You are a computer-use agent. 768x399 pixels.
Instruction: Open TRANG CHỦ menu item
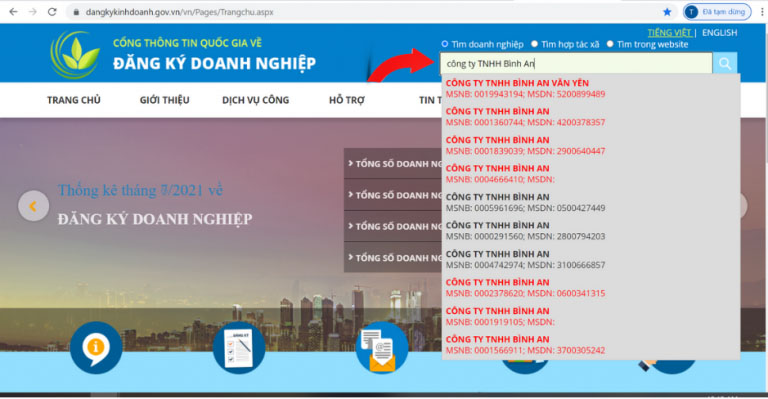74,100
